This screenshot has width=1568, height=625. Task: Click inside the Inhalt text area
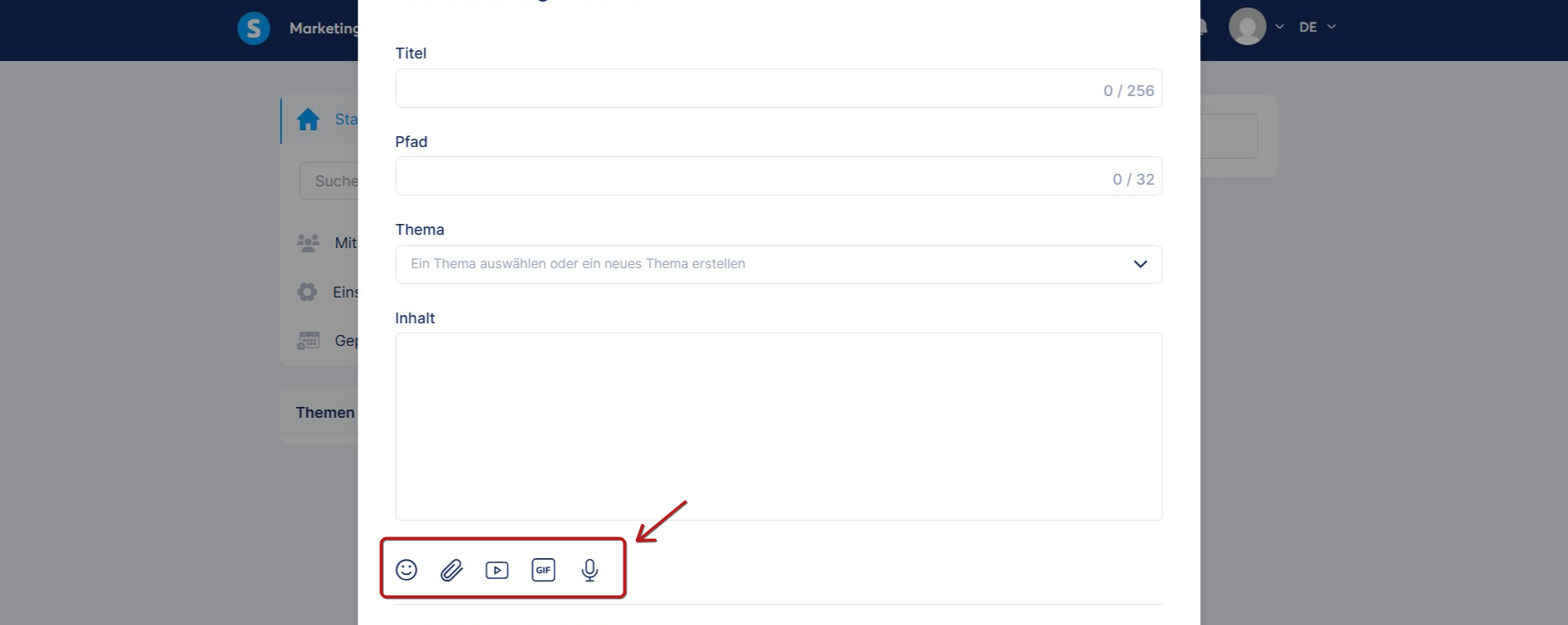click(x=779, y=426)
